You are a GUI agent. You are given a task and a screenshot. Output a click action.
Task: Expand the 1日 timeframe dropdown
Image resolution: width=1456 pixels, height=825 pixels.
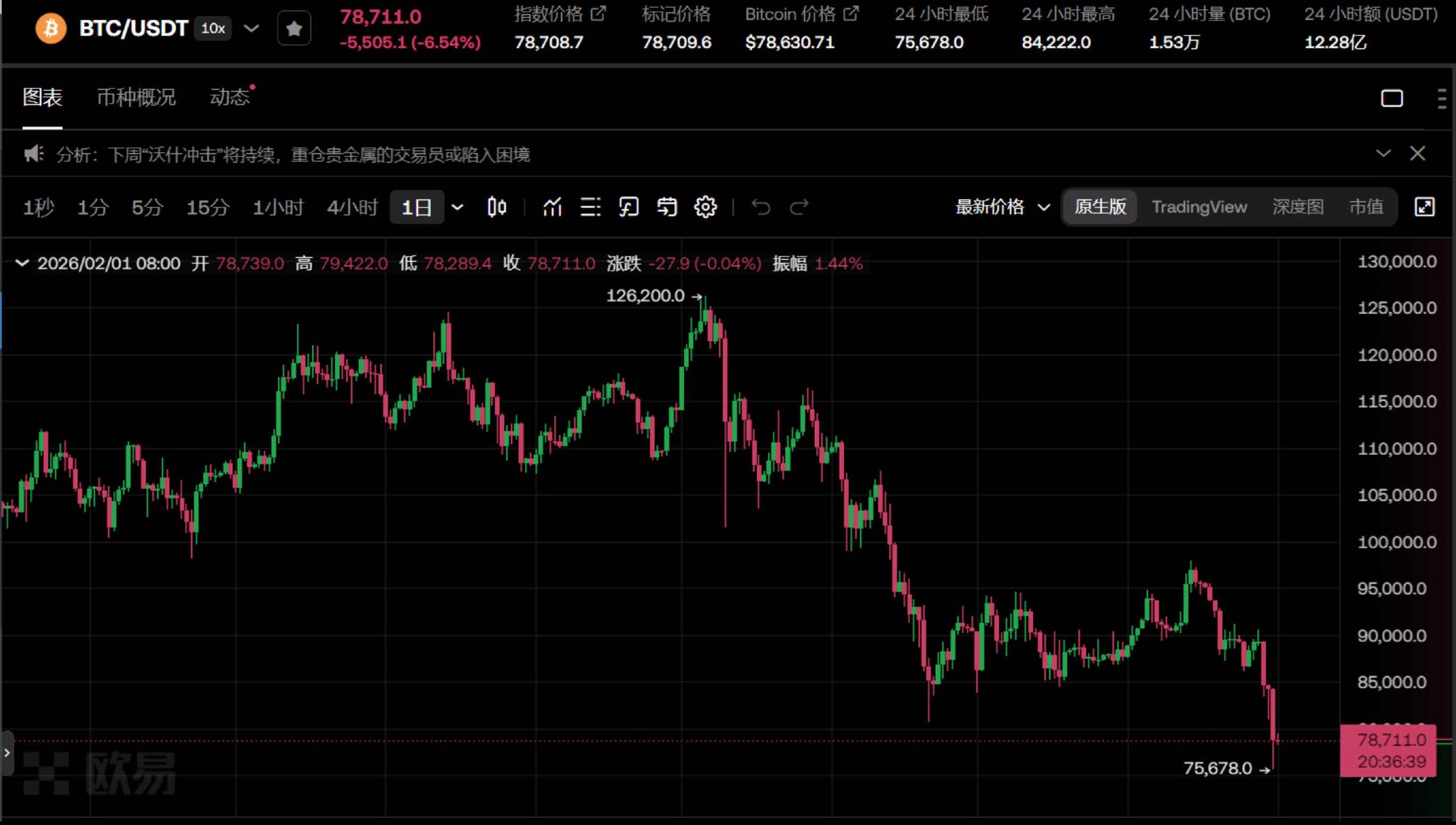pyautogui.click(x=456, y=207)
